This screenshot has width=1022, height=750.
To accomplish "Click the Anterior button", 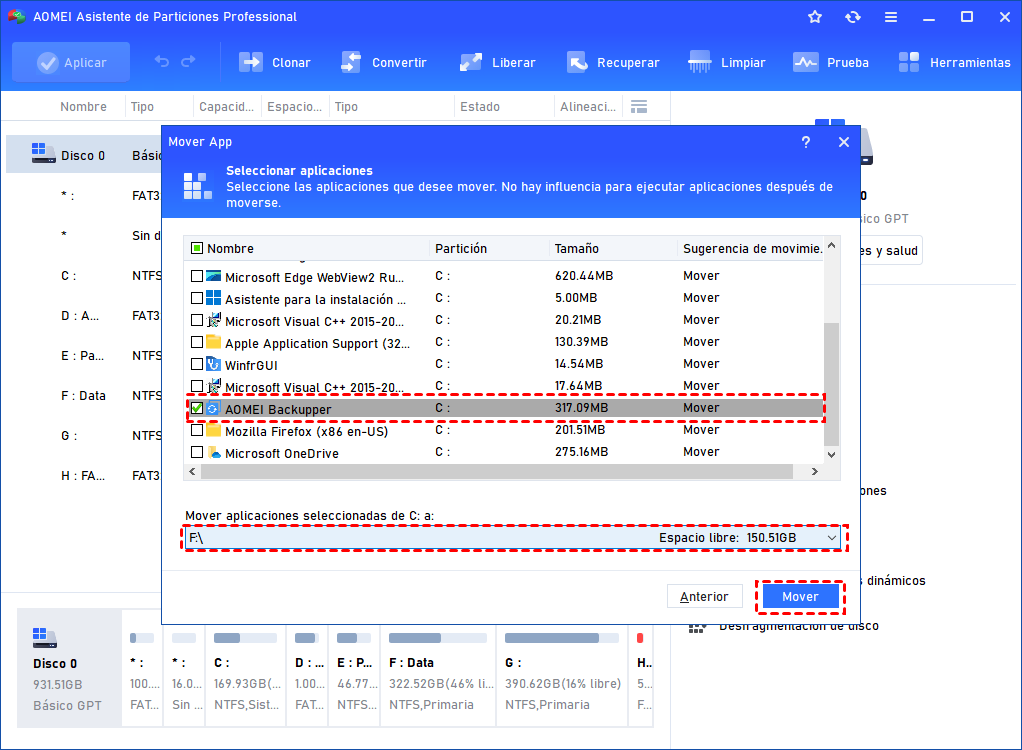I will coord(705,596).
